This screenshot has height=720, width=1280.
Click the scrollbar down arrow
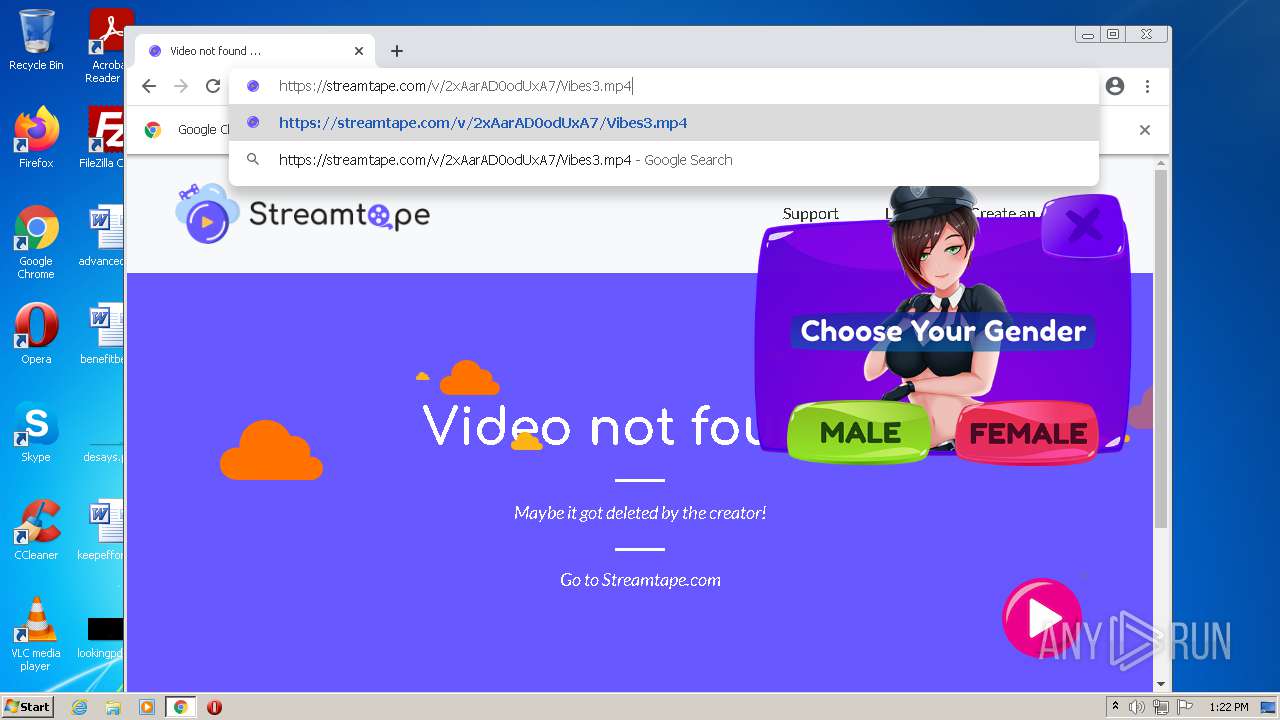1161,684
